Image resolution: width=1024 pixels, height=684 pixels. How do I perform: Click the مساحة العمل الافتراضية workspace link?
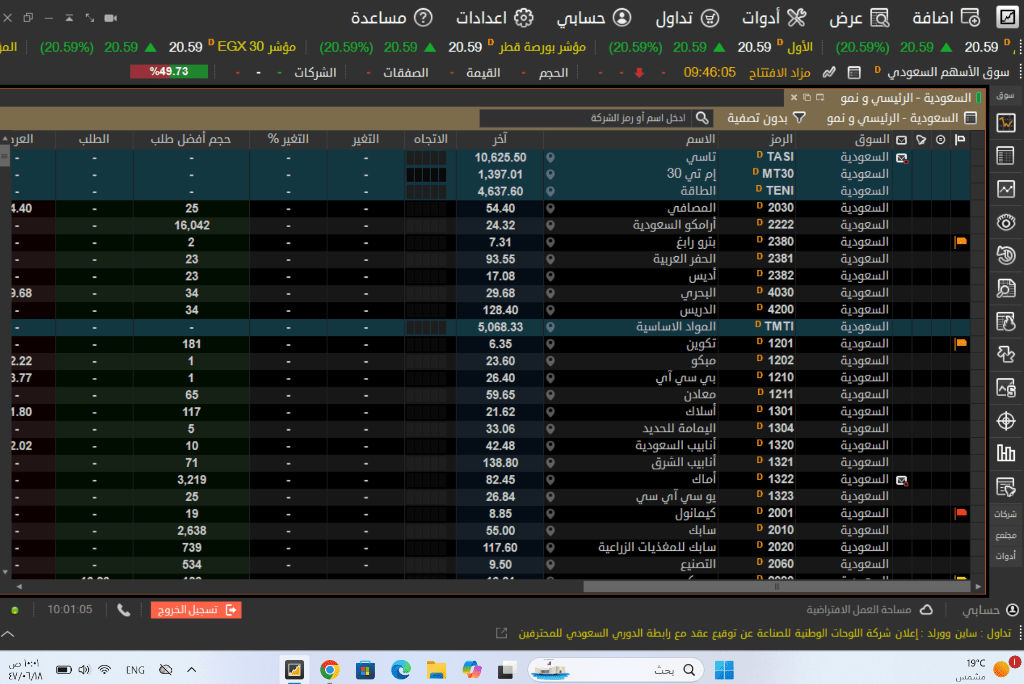[x=868, y=609]
